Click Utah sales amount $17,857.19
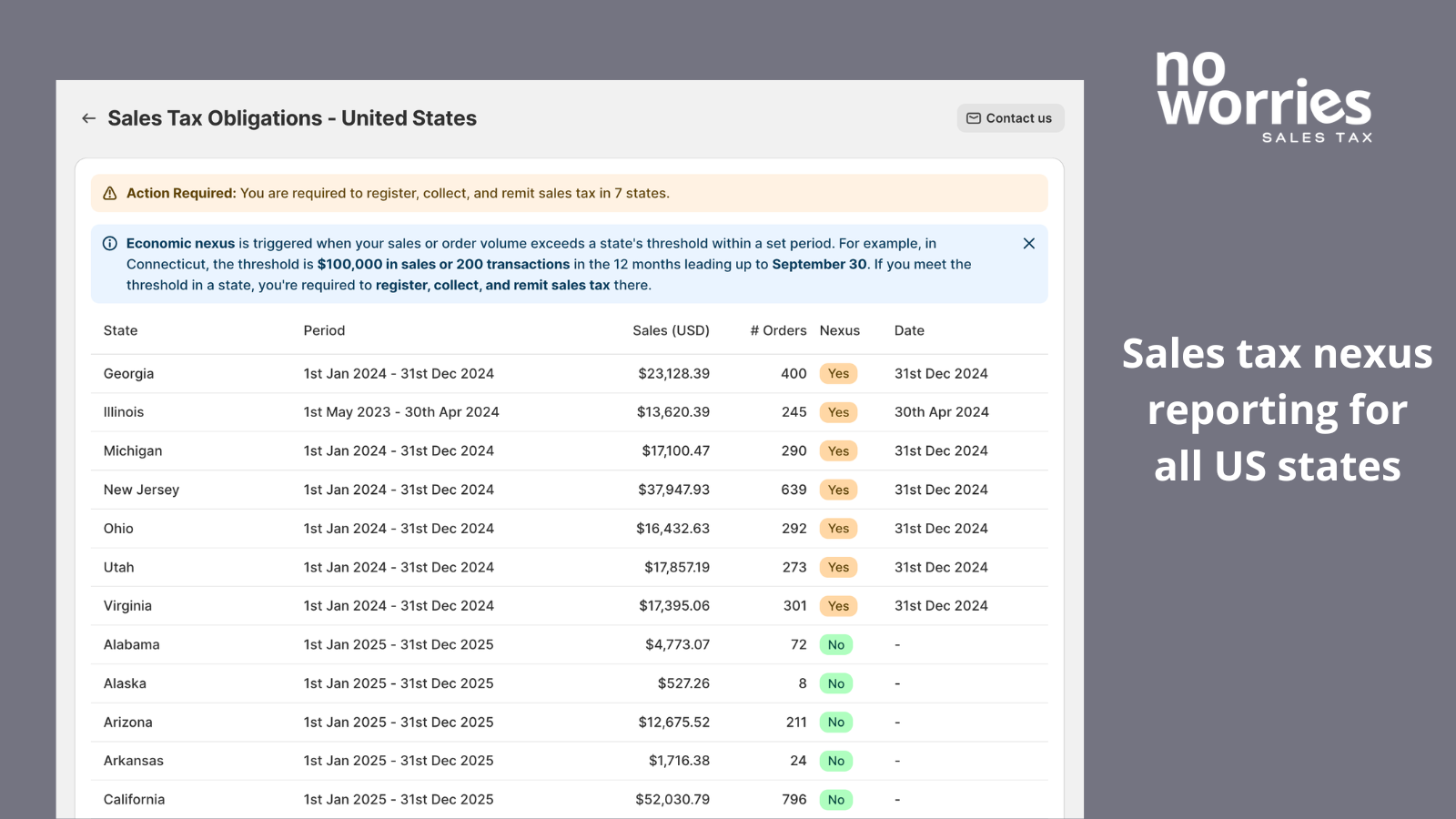This screenshot has width=1456, height=819. 677,567
